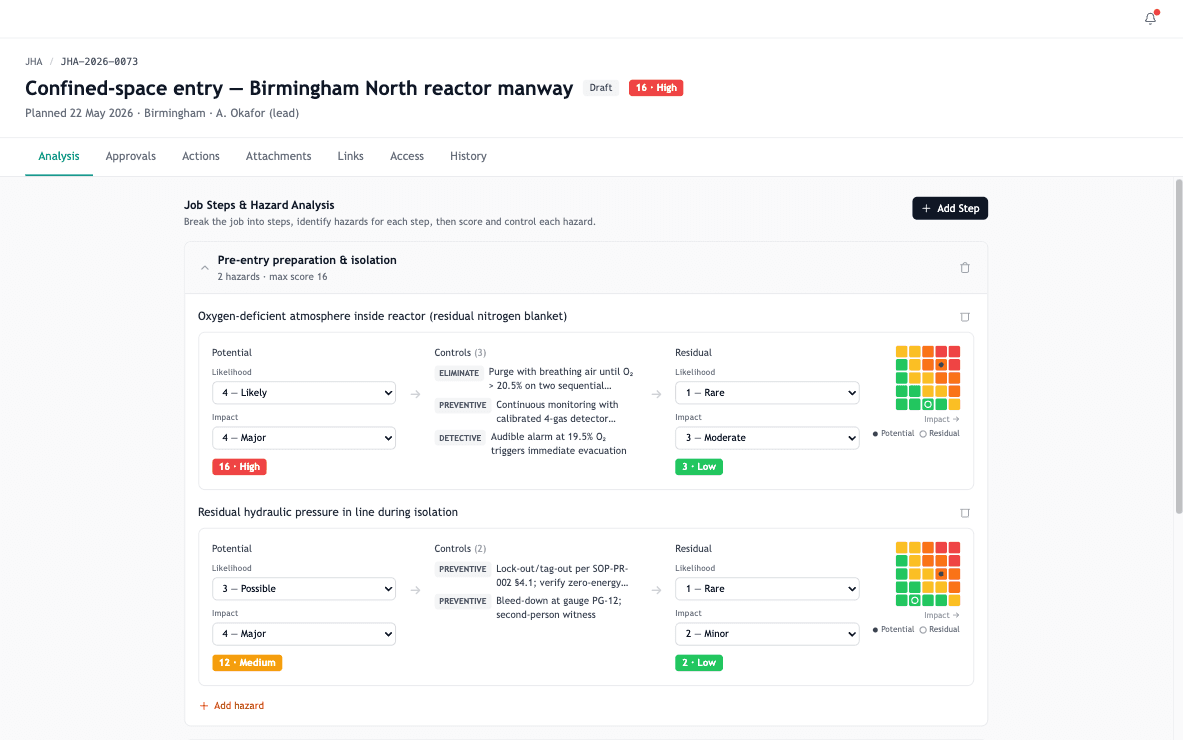Collapse the Pre-entry preparation & isolation step
The image size is (1183, 740).
click(x=204, y=268)
